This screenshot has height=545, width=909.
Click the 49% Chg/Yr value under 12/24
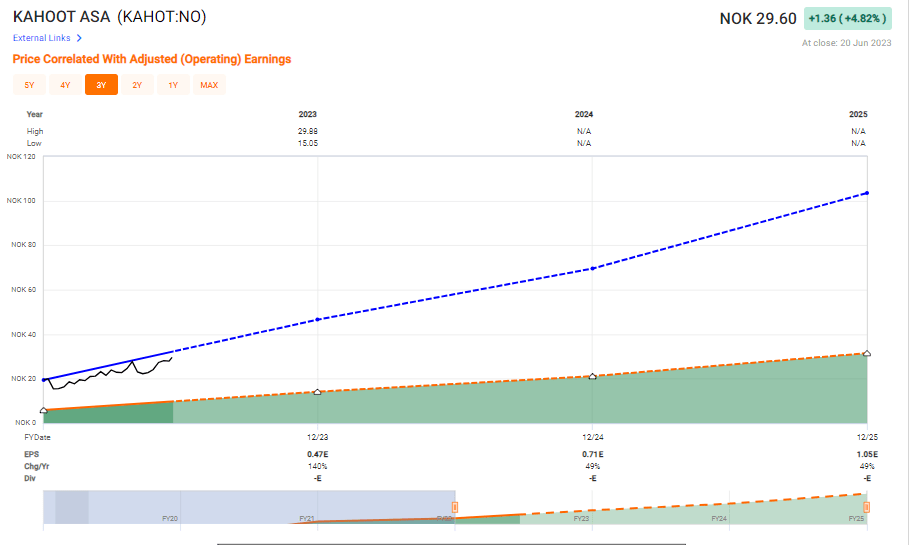[592, 466]
